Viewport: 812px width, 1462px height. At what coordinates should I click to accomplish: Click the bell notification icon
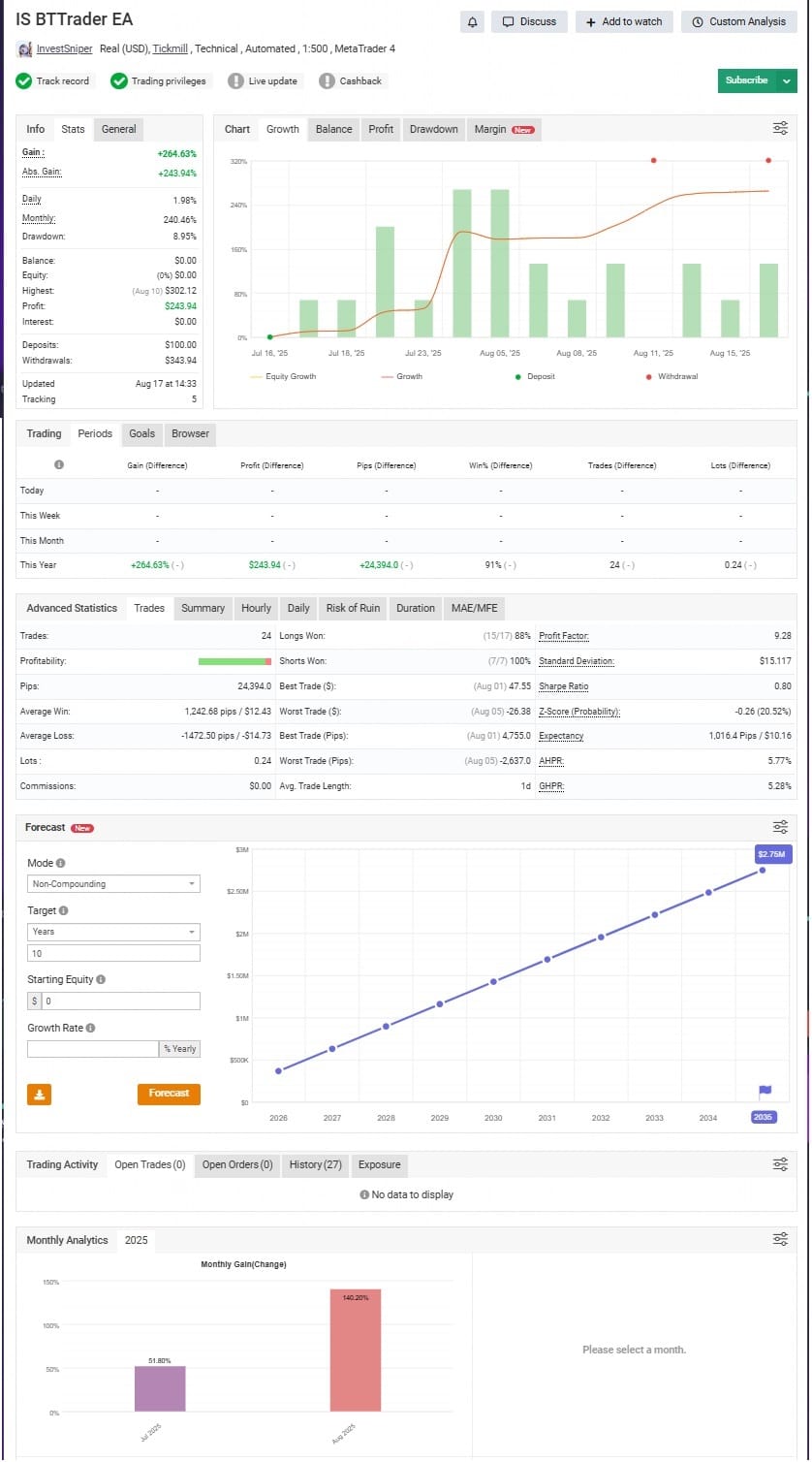pos(473,21)
